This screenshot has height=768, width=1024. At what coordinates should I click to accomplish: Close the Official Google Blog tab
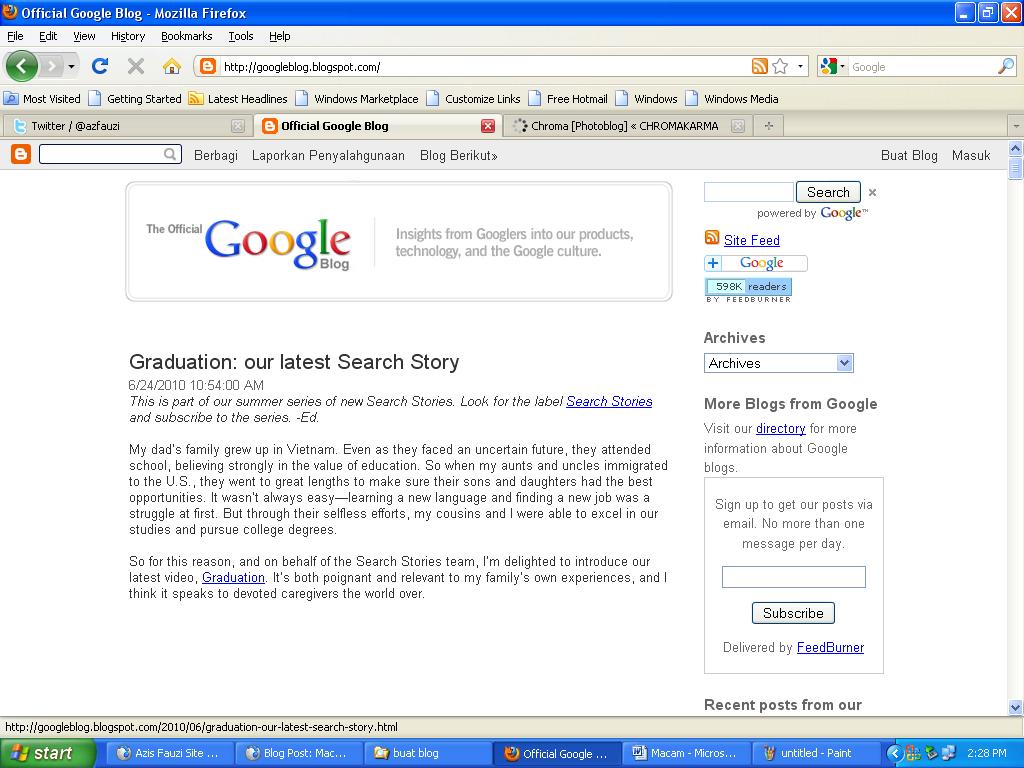click(487, 126)
